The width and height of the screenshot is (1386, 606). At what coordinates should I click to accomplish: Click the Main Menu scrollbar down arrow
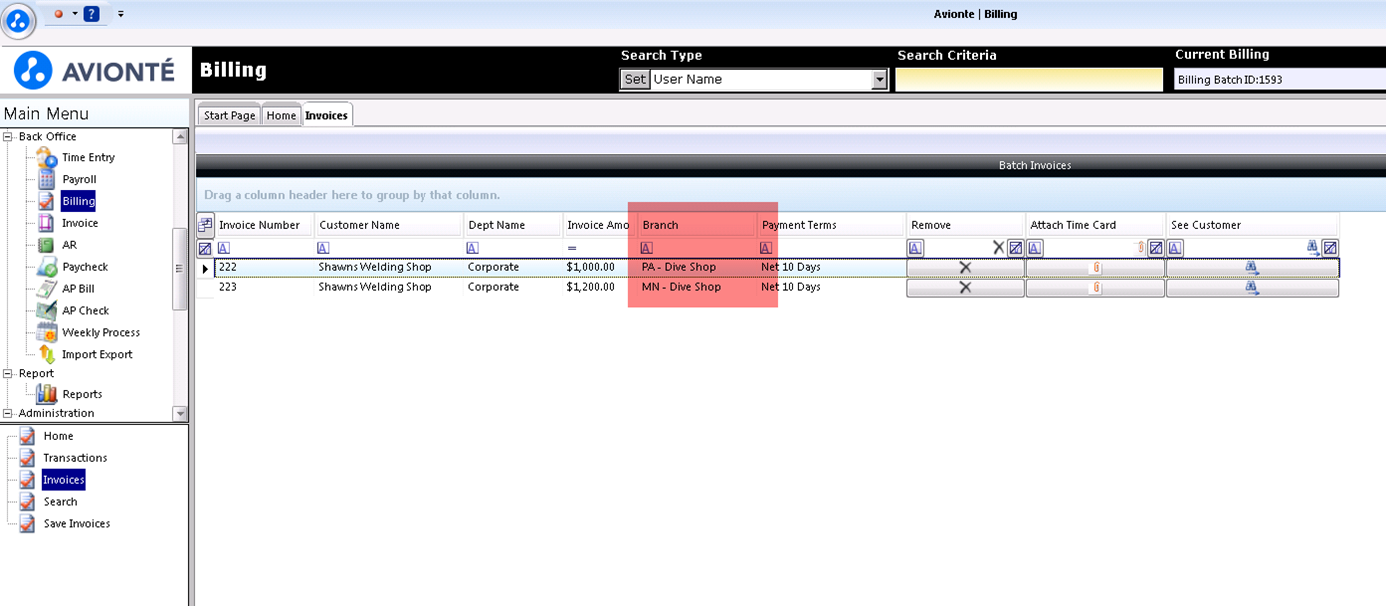(180, 413)
